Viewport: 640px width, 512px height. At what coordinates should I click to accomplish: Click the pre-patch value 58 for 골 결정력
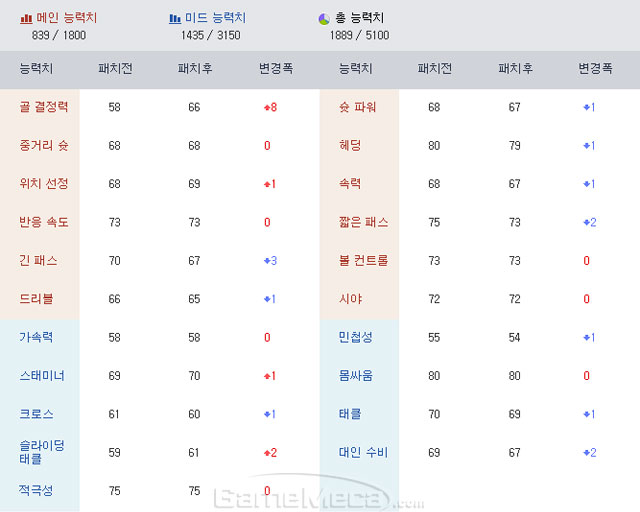[x=115, y=107]
